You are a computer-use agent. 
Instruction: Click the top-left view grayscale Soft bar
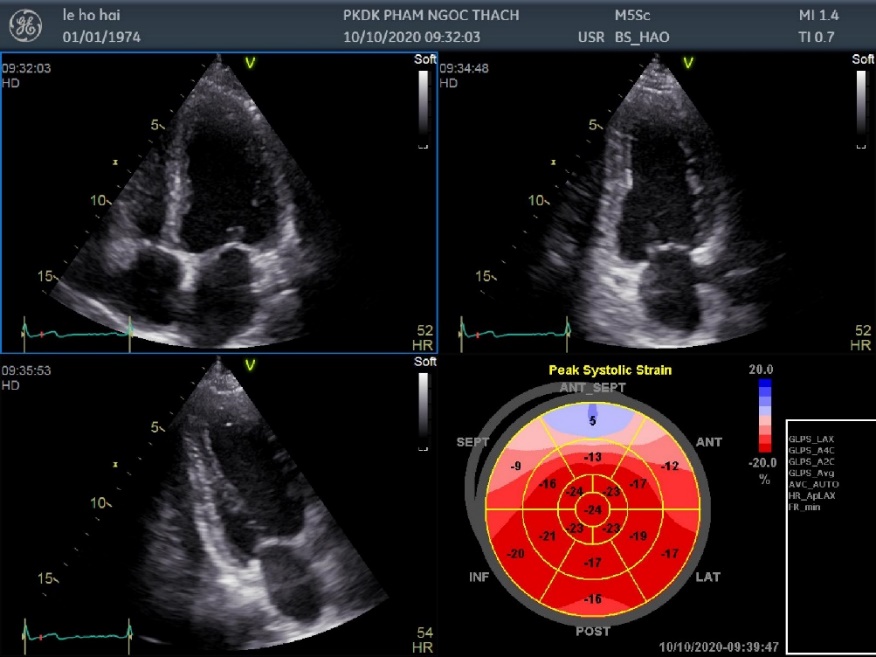tap(423, 109)
